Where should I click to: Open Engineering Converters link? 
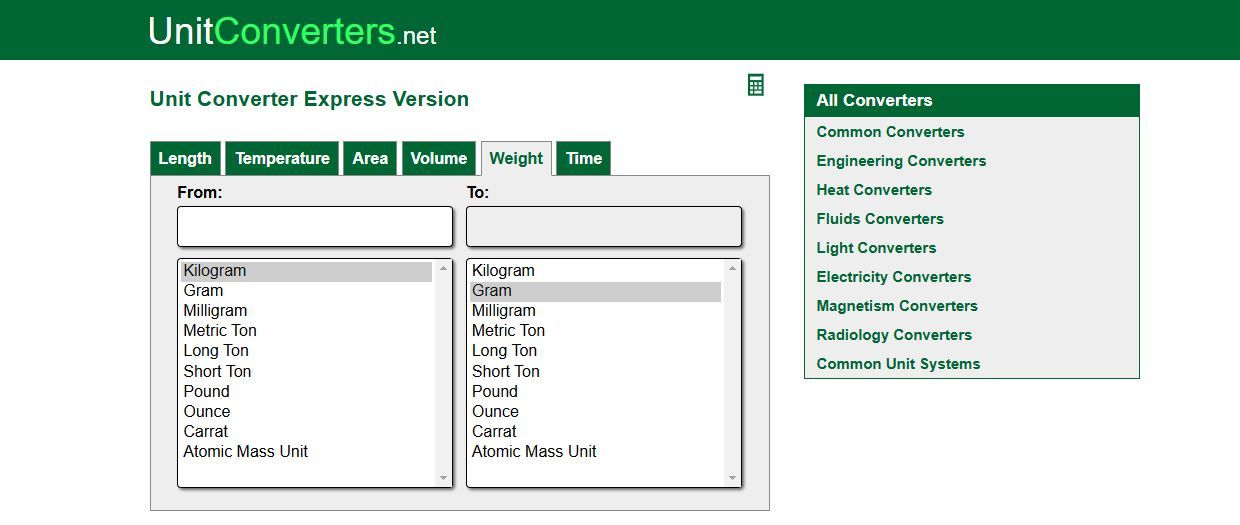click(901, 161)
